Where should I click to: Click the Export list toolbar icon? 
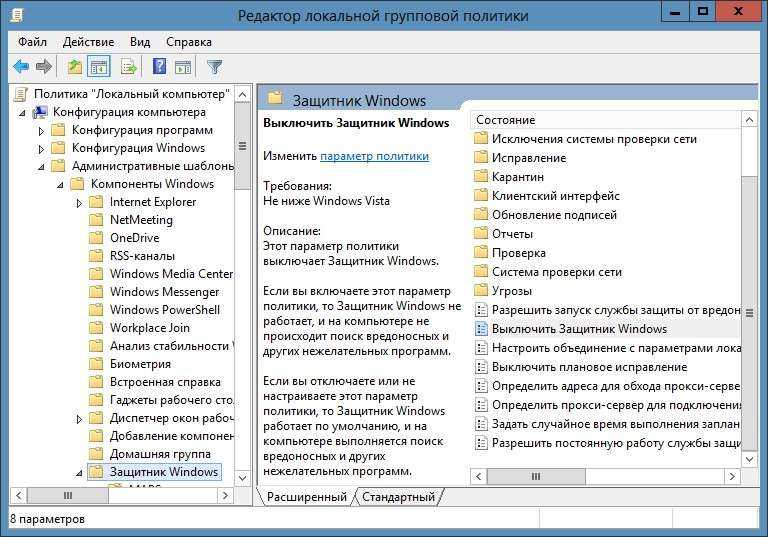click(129, 66)
